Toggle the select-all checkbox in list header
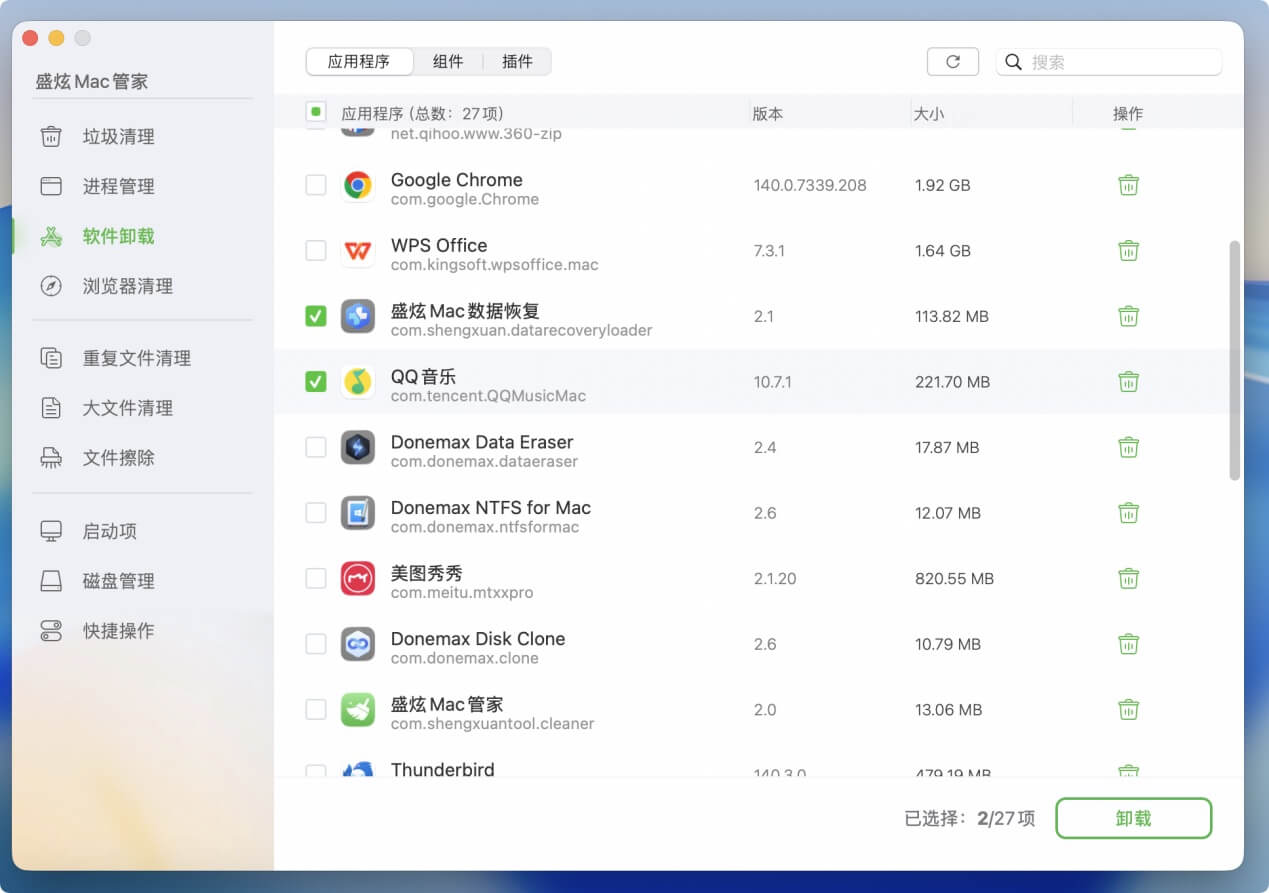 316,113
